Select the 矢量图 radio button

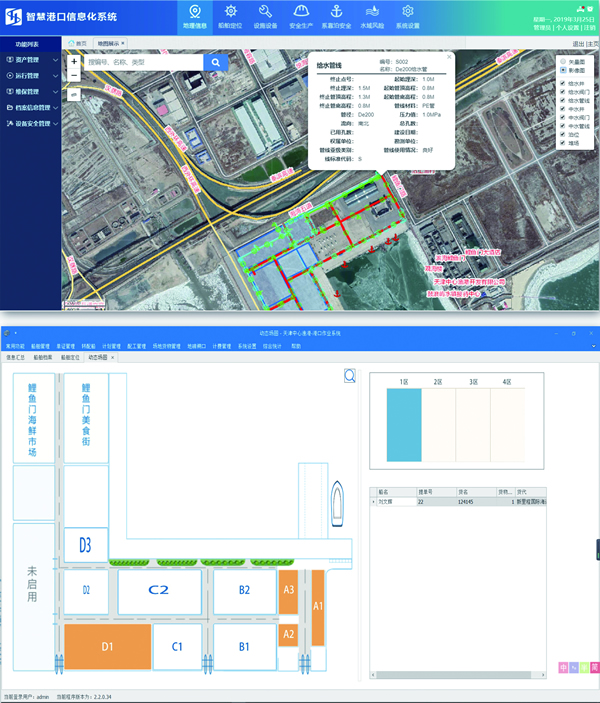click(x=563, y=61)
